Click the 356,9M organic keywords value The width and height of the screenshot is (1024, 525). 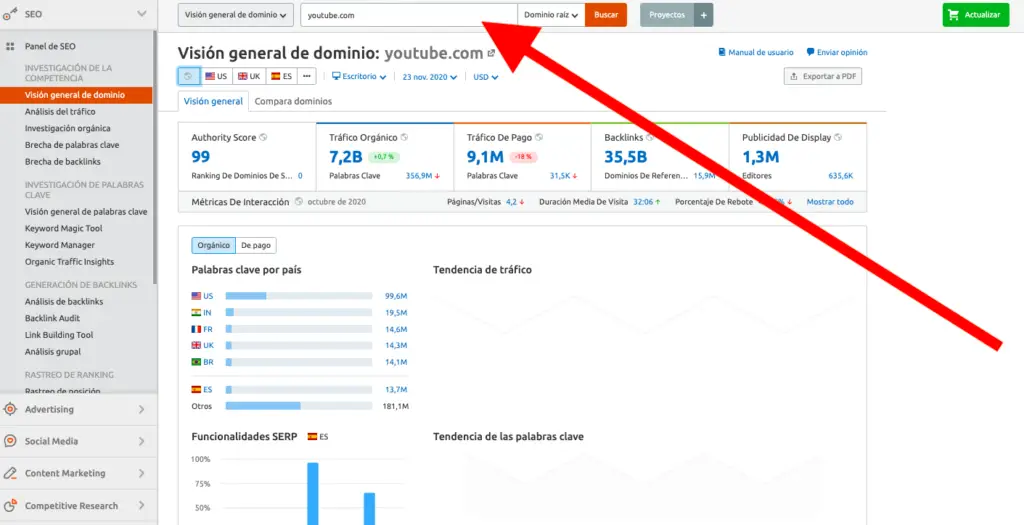[x=419, y=176]
